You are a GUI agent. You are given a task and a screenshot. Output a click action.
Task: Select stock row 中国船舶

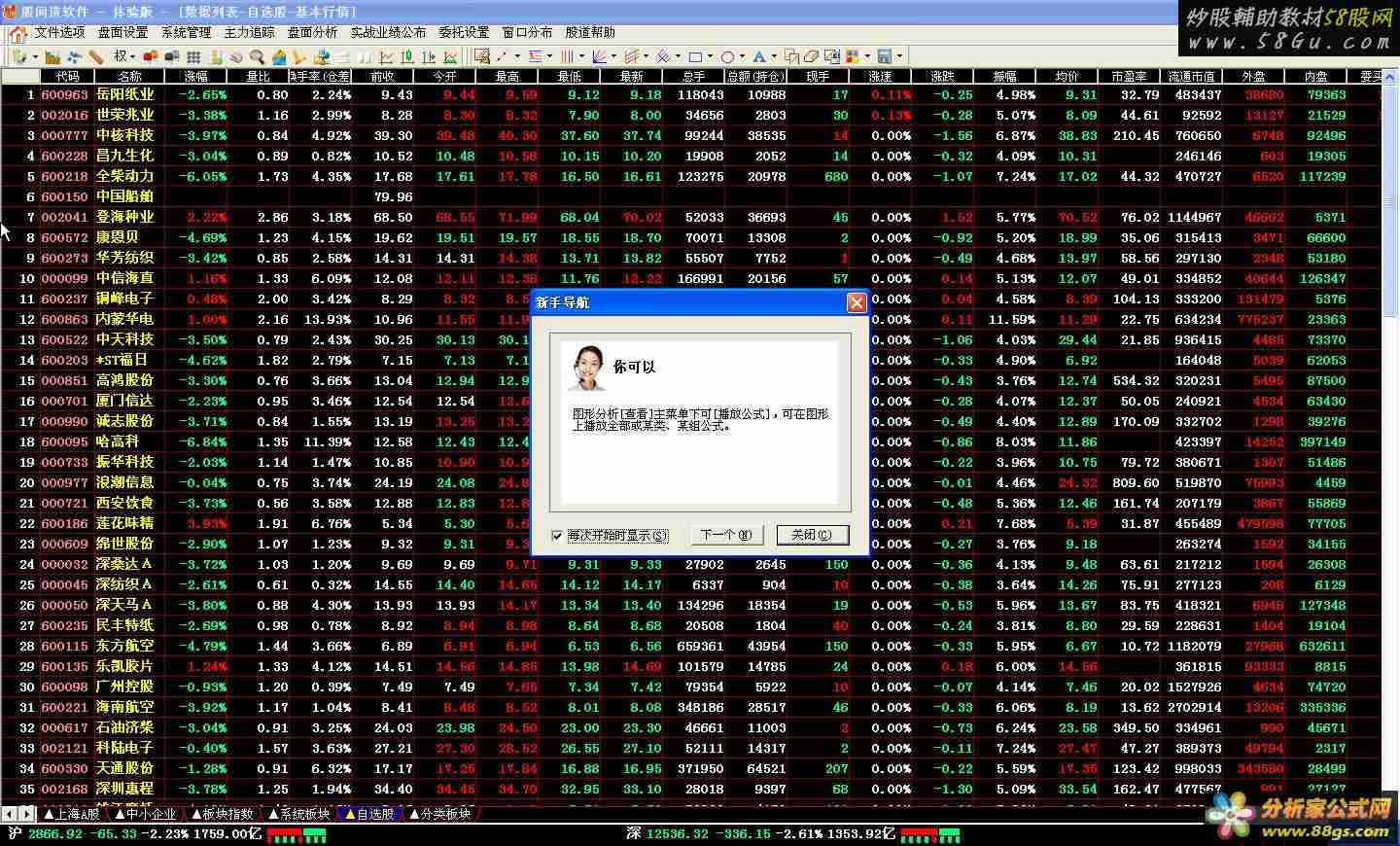pos(691,196)
